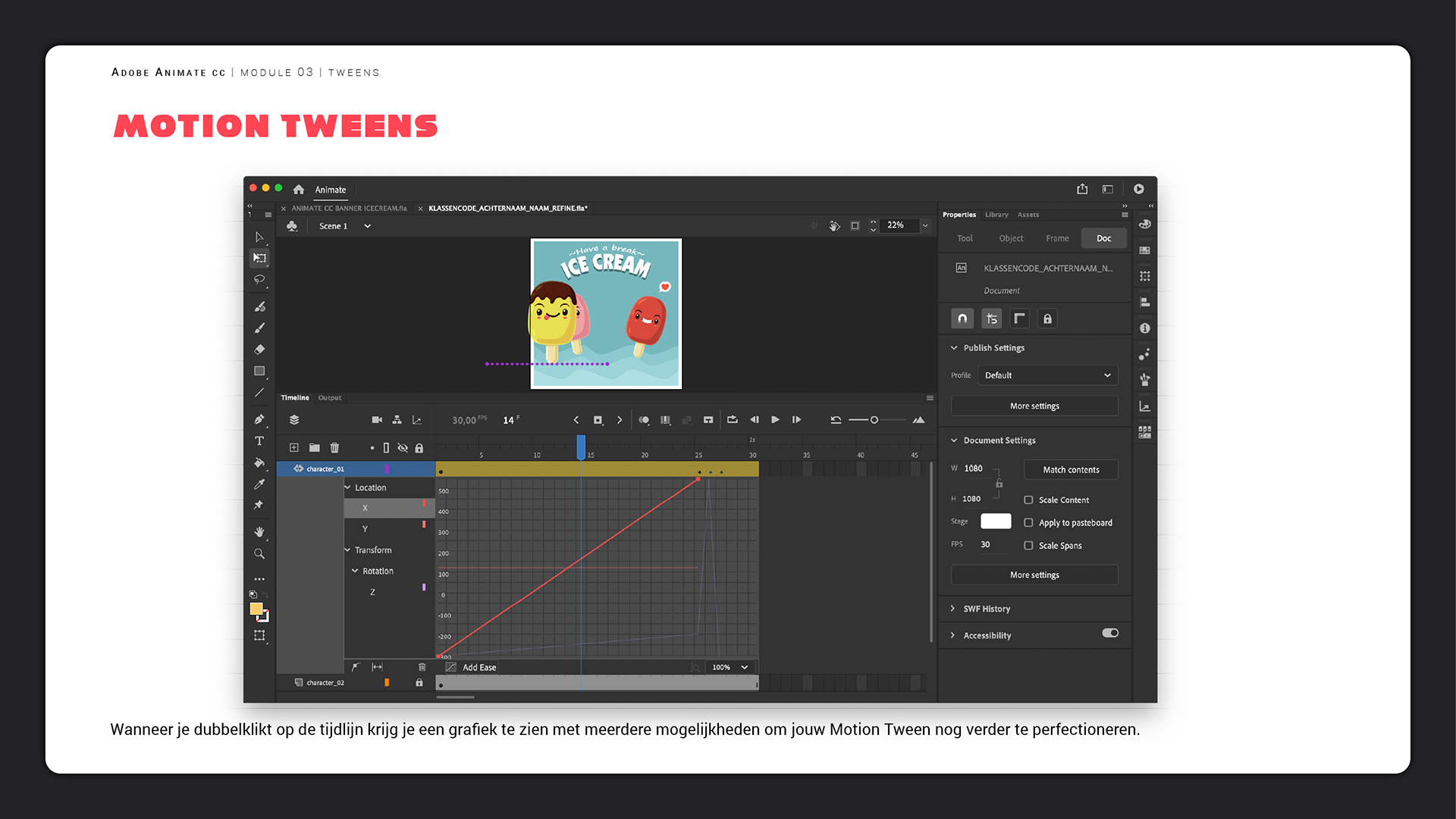Select the Text tool
Image resolution: width=1456 pixels, height=819 pixels.
tap(259, 441)
